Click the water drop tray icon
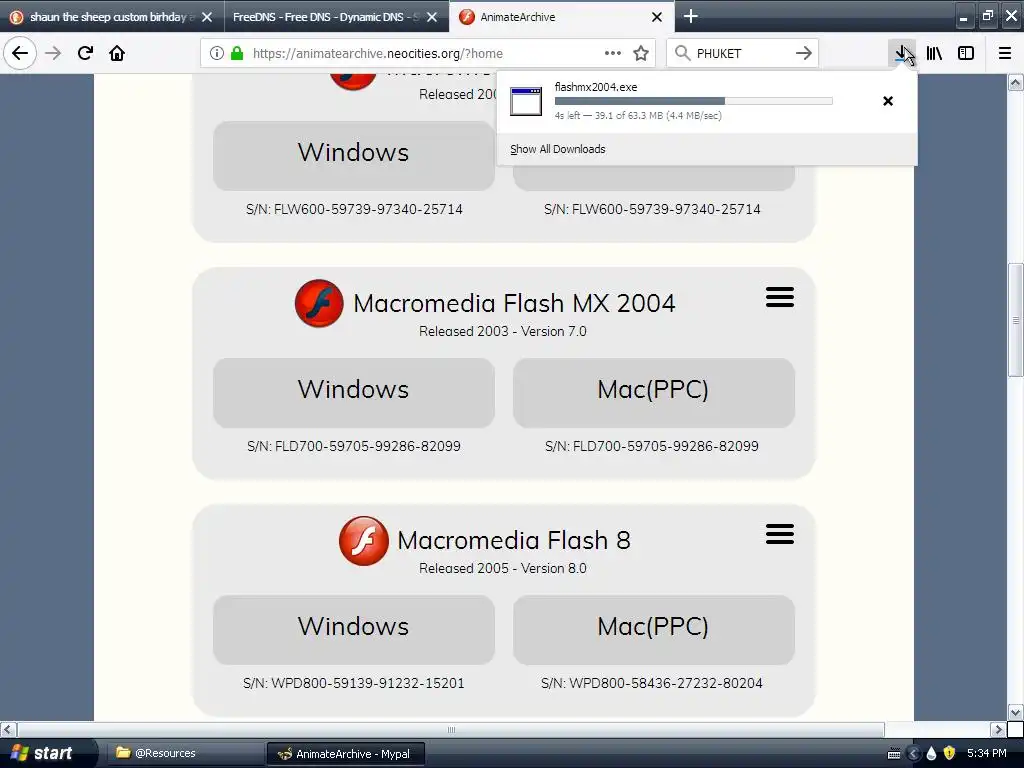Image resolution: width=1024 pixels, height=768 pixels. tap(931, 753)
